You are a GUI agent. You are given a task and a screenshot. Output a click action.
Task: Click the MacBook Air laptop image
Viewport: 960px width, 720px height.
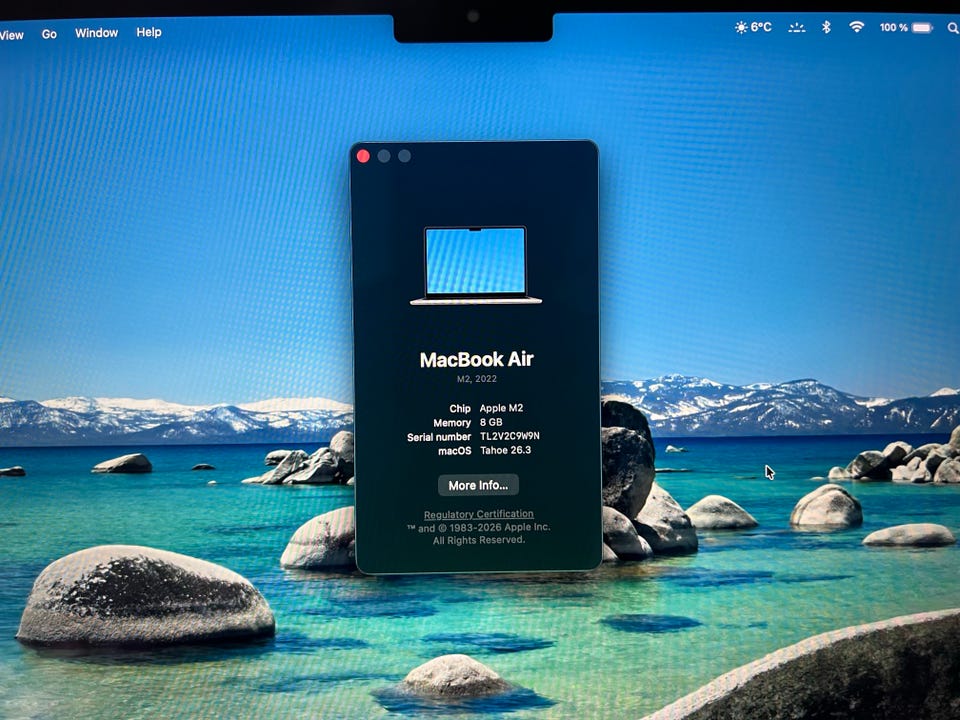coord(476,265)
